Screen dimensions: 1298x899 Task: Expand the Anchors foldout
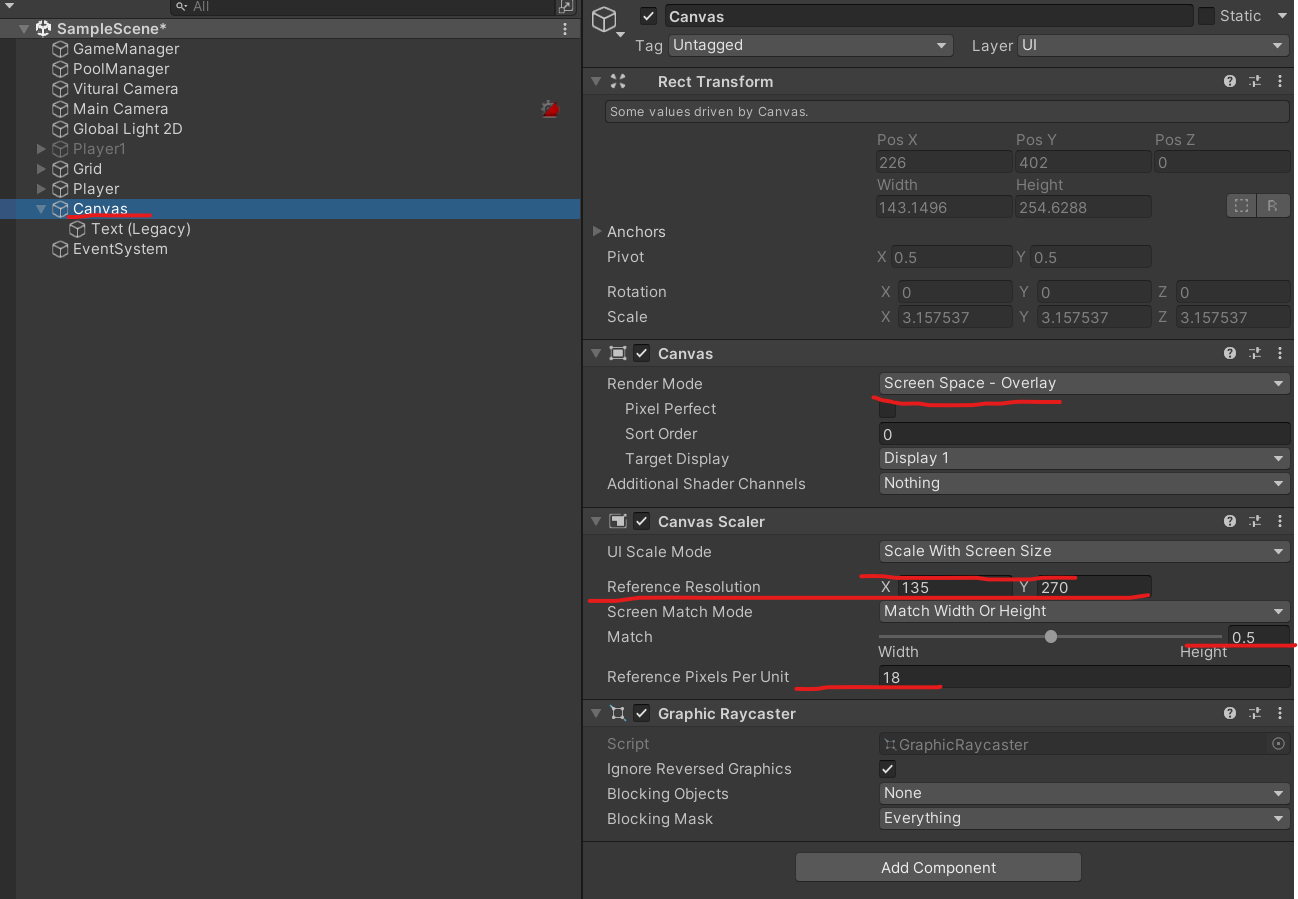pos(597,232)
